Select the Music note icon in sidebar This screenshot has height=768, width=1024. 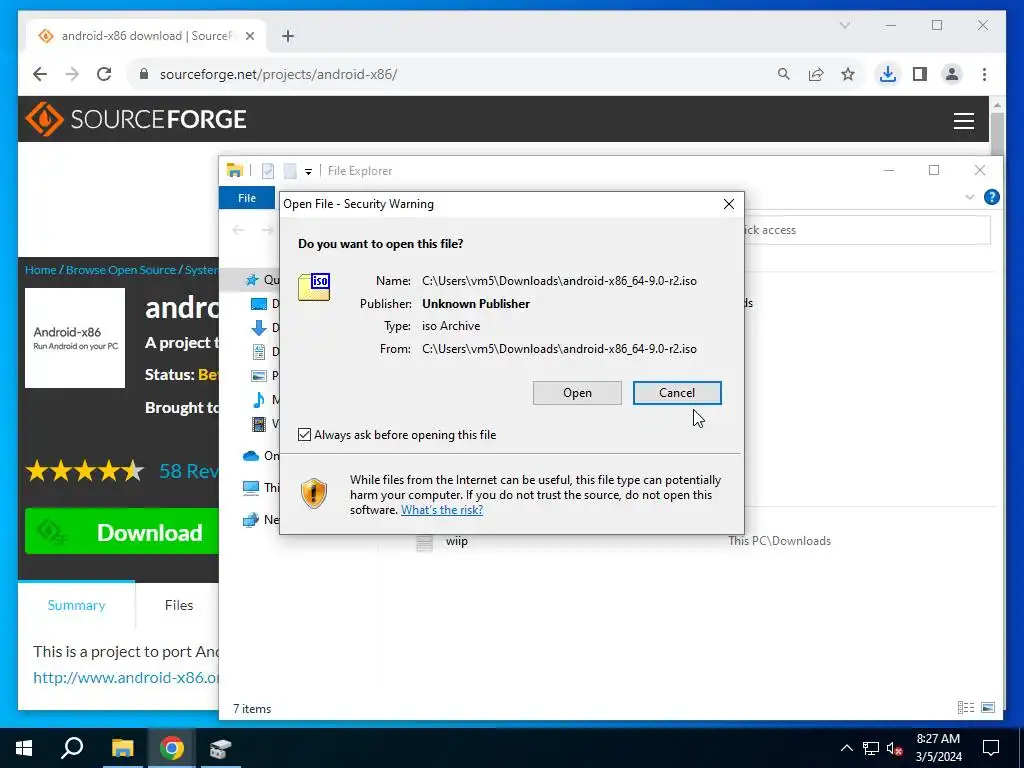point(259,400)
